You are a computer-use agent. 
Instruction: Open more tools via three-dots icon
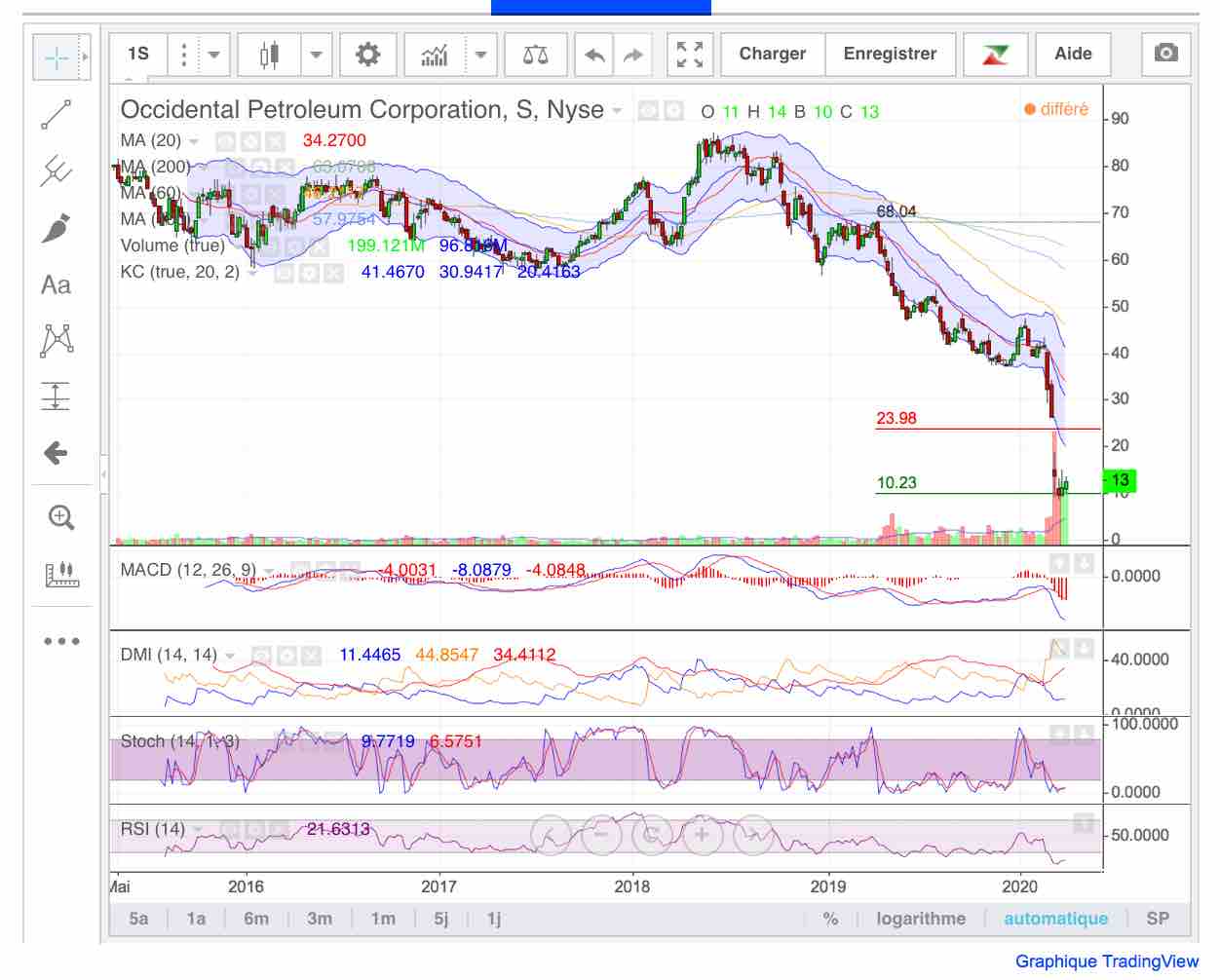pyautogui.click(x=60, y=641)
